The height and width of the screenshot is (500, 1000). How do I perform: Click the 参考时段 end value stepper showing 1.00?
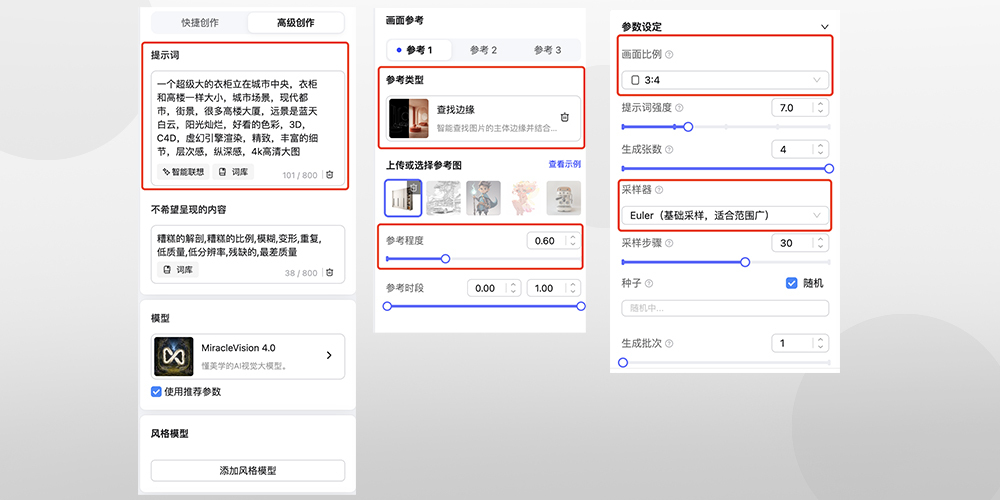pyautogui.click(x=554, y=288)
